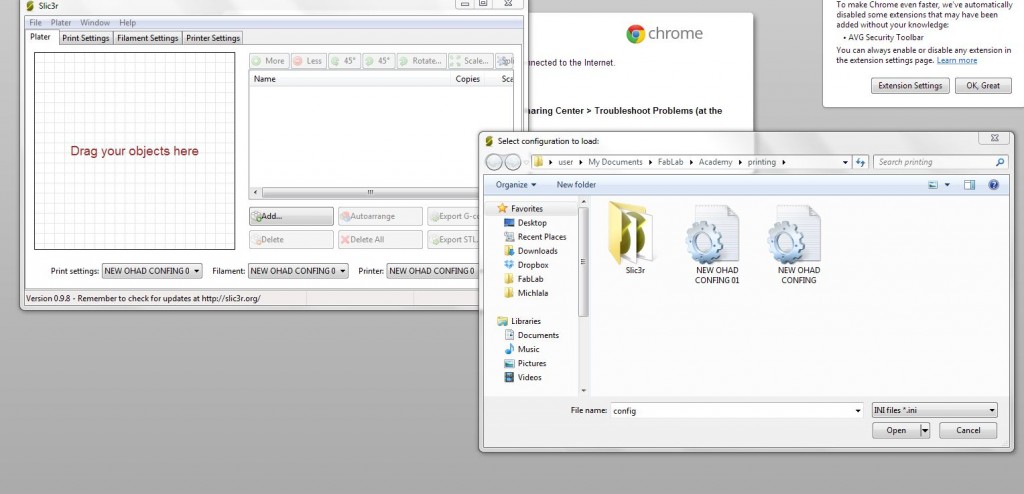Click the Open button split arrow
Image resolution: width=1024 pixels, height=494 pixels.
click(x=925, y=430)
